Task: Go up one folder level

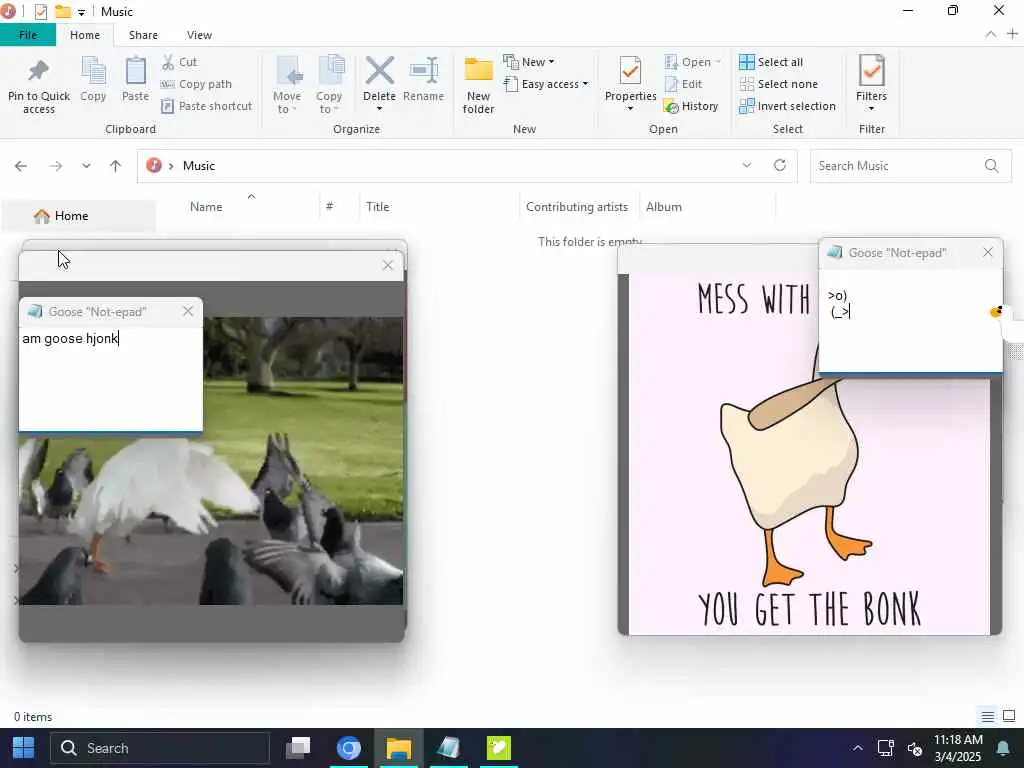Action: point(116,166)
